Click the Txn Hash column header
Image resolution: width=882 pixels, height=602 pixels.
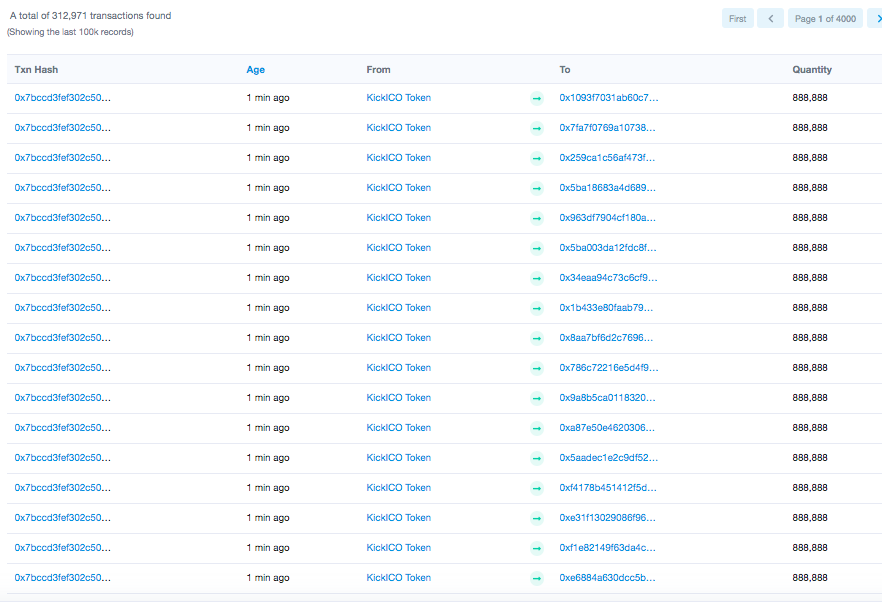36,70
